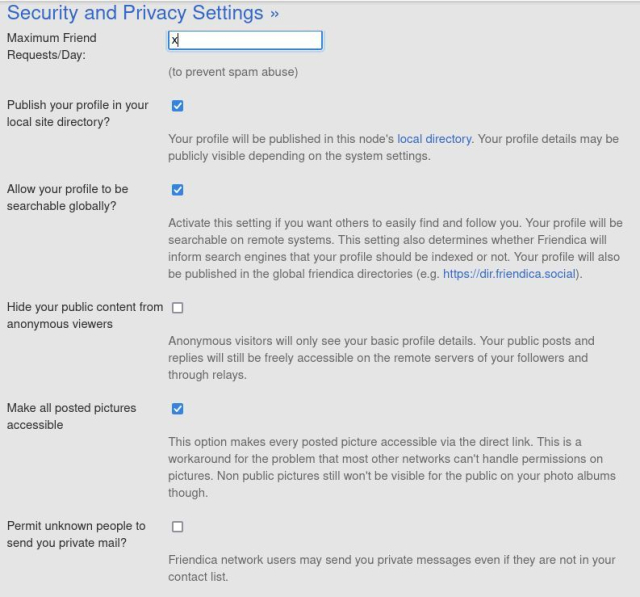Click the 'Hide your public content from anonymous viewers' label
Image resolution: width=640 pixels, height=597 pixels.
84,315
